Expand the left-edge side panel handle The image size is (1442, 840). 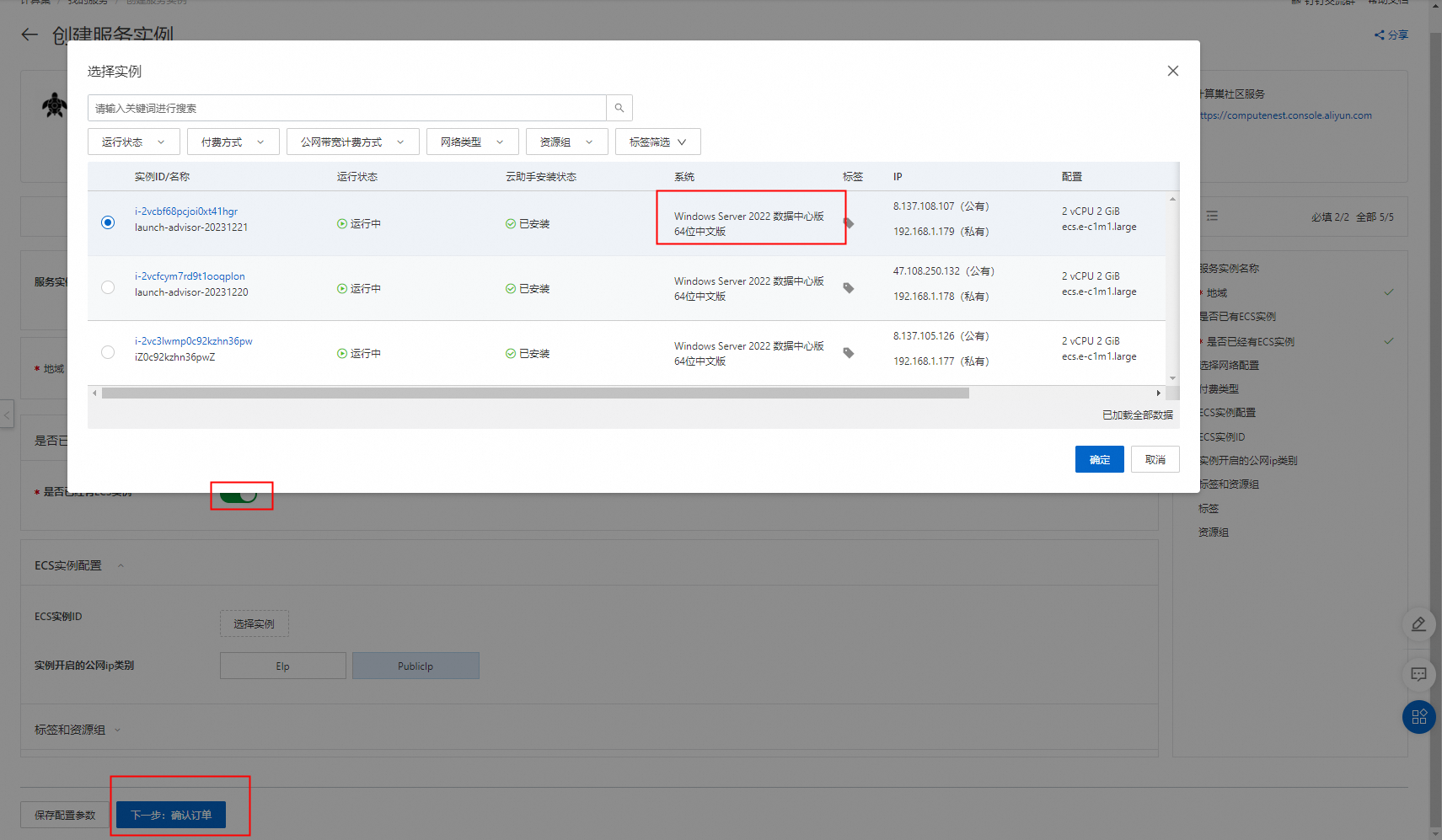[x=7, y=414]
